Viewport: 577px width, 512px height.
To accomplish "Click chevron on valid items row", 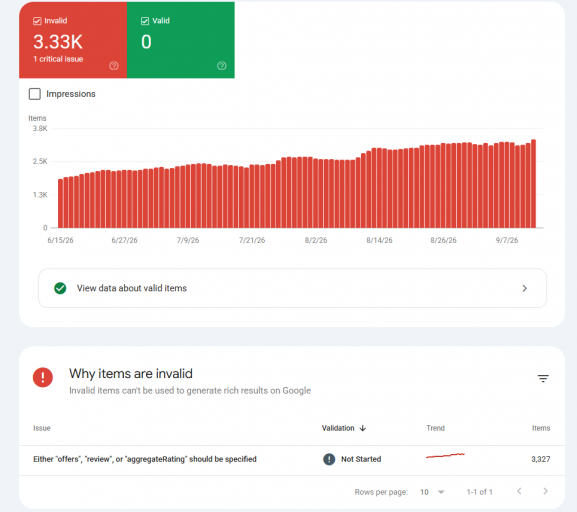I will point(525,288).
